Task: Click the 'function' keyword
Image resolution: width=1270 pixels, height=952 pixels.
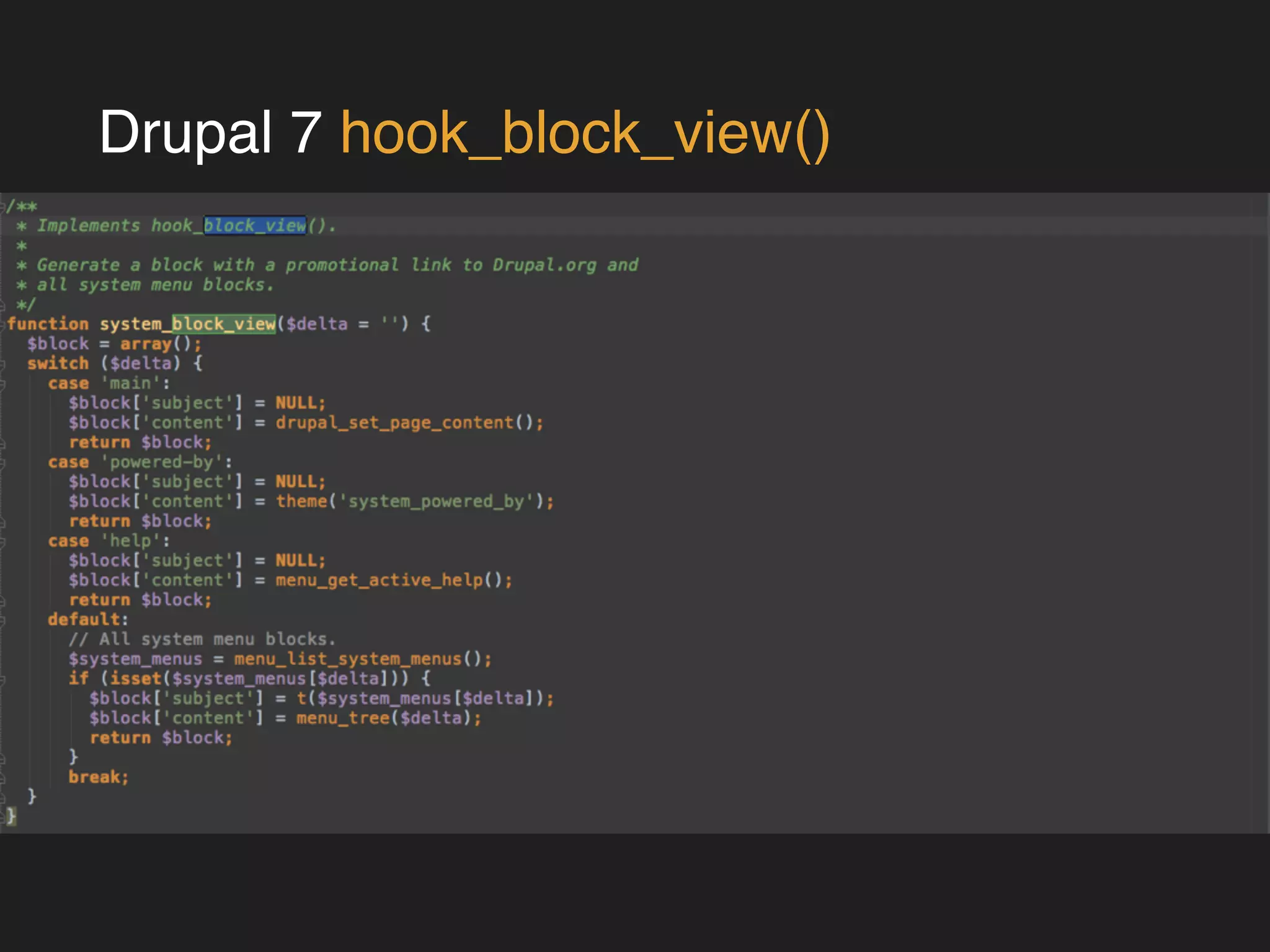Action: [x=48, y=324]
